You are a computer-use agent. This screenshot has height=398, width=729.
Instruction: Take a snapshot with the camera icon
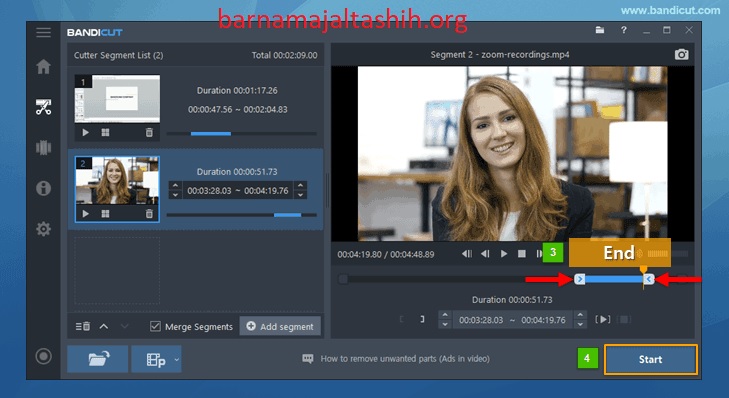coord(681,54)
